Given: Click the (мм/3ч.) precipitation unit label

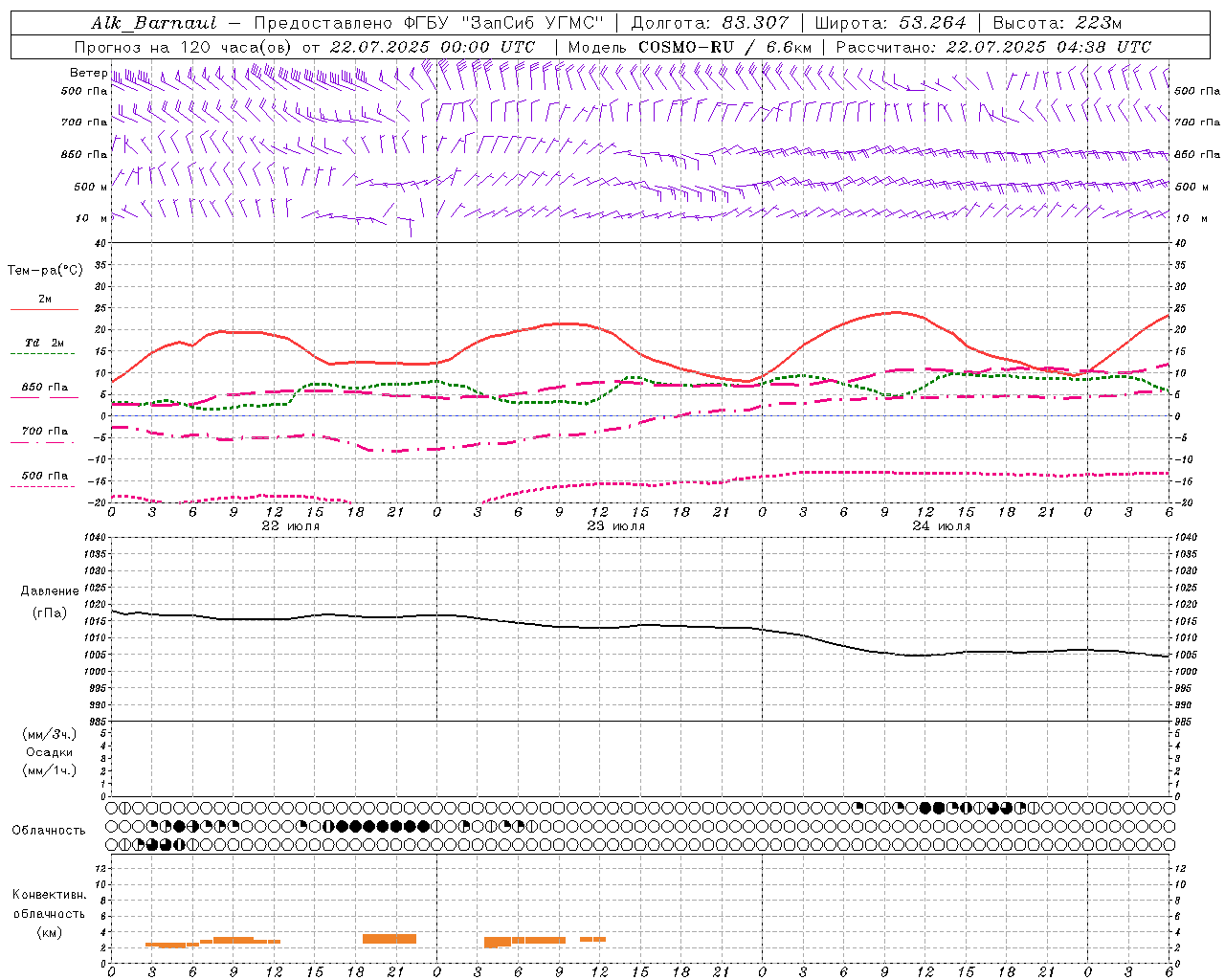Looking at the screenshot, I should pos(50,734).
